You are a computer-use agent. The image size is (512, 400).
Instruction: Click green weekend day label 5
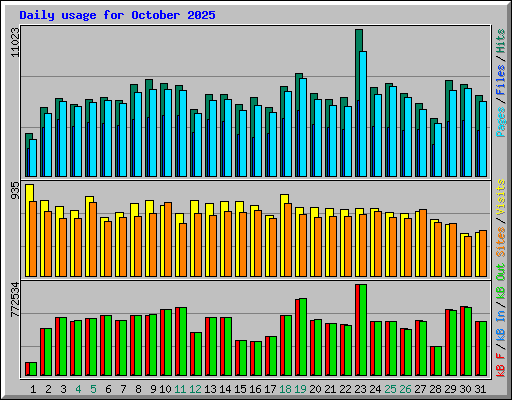point(93,389)
